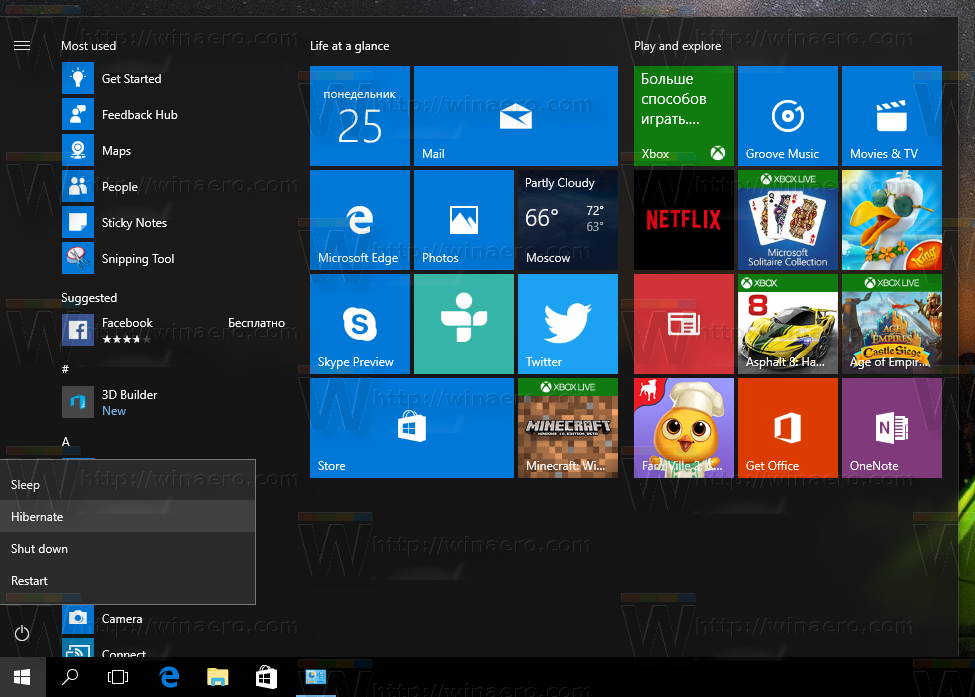Open the Get Started app
The height and width of the screenshot is (697, 975).
click(174, 79)
